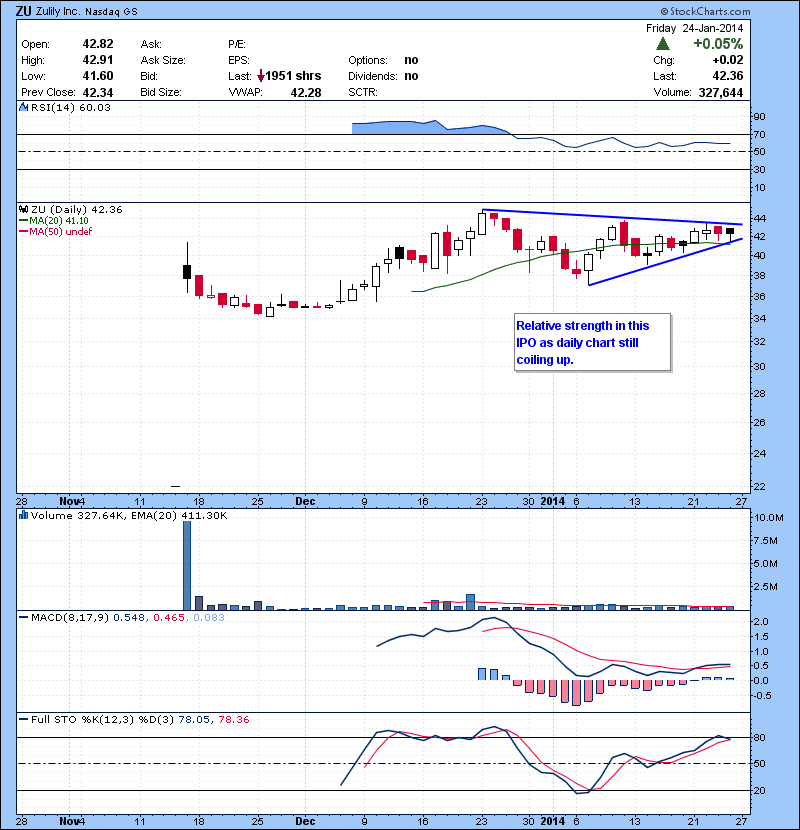Image resolution: width=800 pixels, height=830 pixels.
Task: Click the VWAP value 42.28
Action: point(306,92)
